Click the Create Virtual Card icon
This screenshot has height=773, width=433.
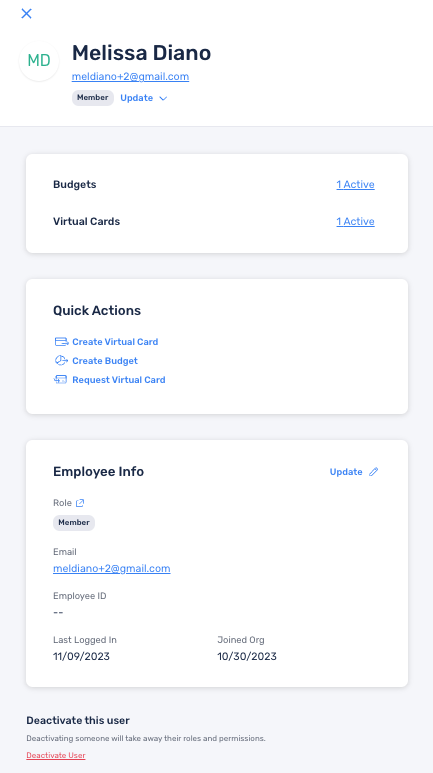click(61, 342)
